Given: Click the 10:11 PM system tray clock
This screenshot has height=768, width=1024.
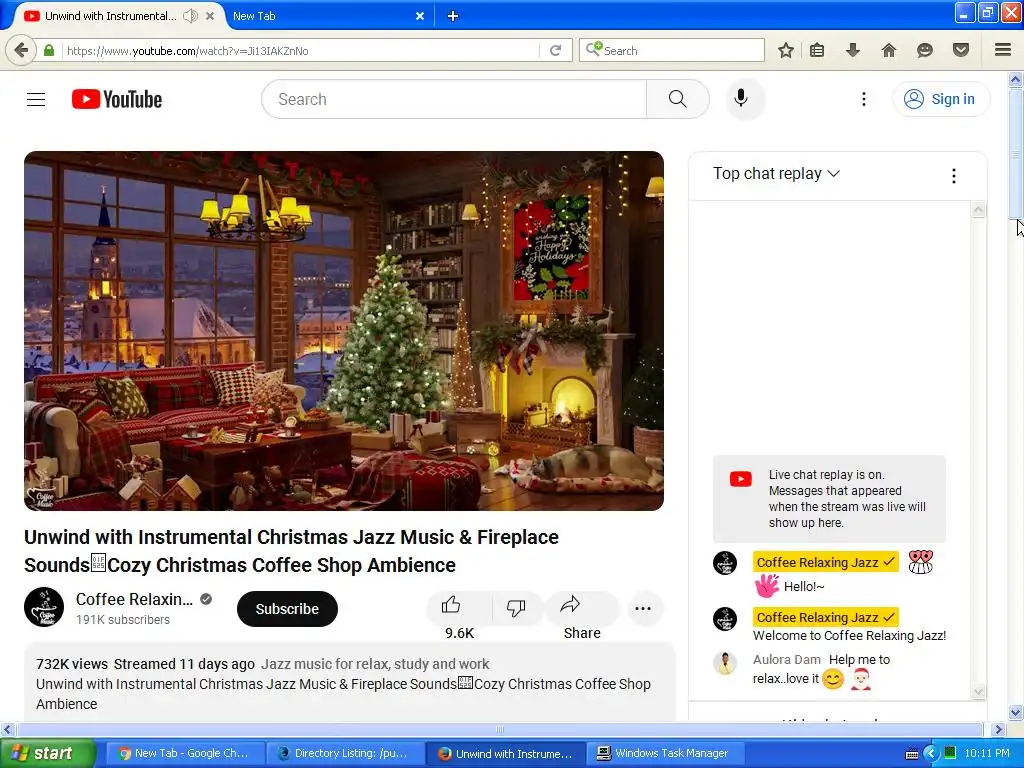Looking at the screenshot, I should pos(986,753).
